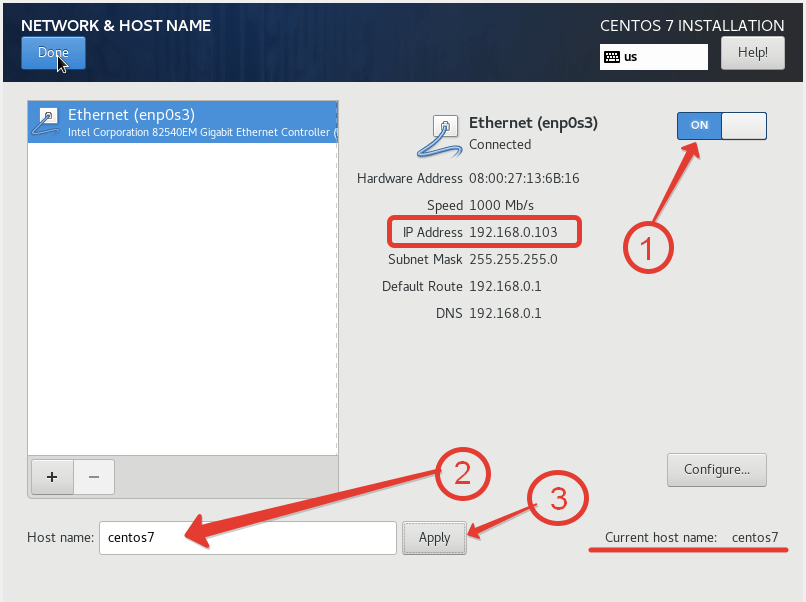Click the empty area of device list
806x602 pixels.
183,300
